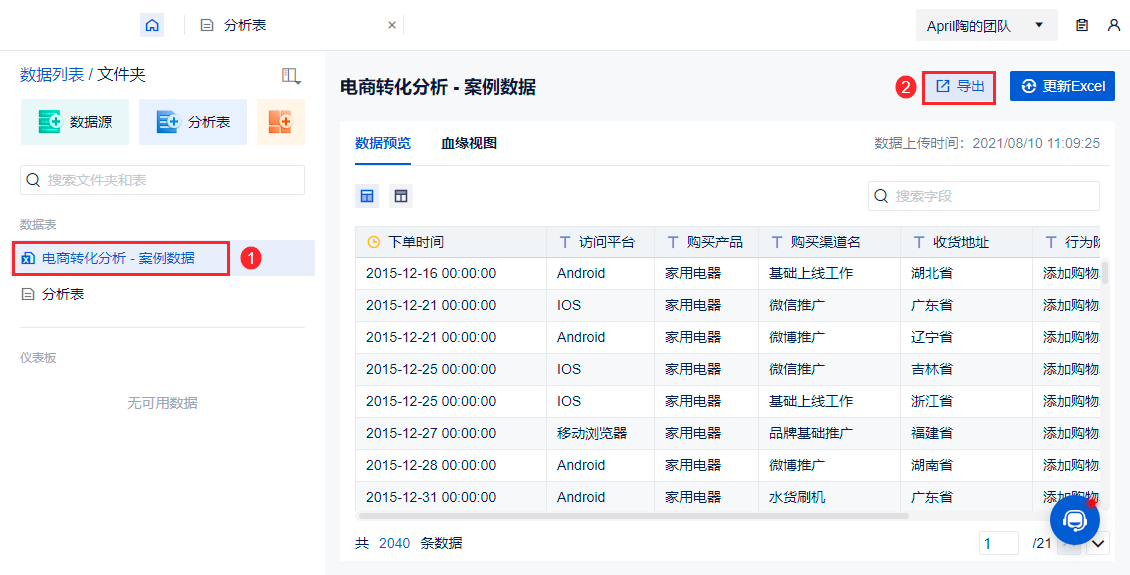
Task: Select 电商转化分析 - 案例数据 in data list
Action: (x=118, y=258)
